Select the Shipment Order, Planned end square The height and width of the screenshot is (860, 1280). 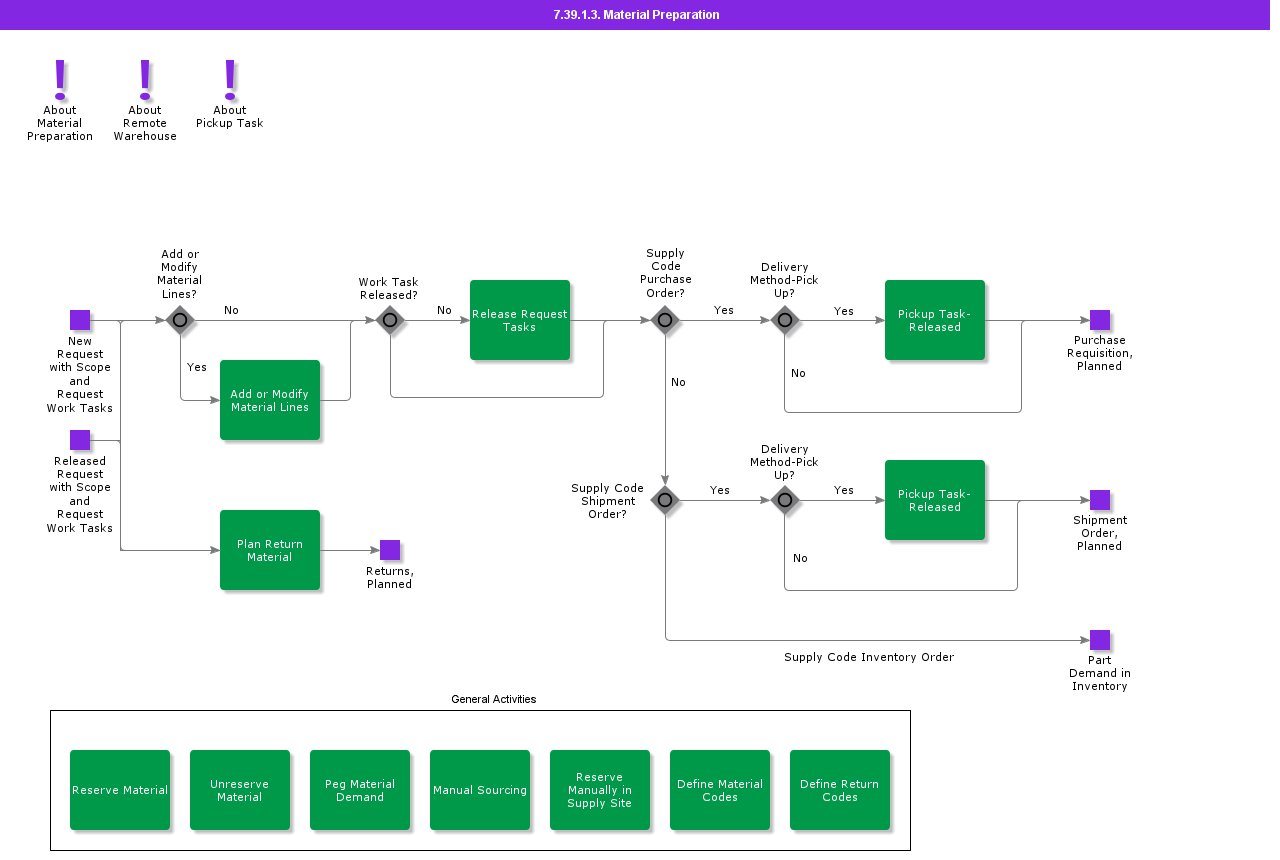coord(1100,500)
